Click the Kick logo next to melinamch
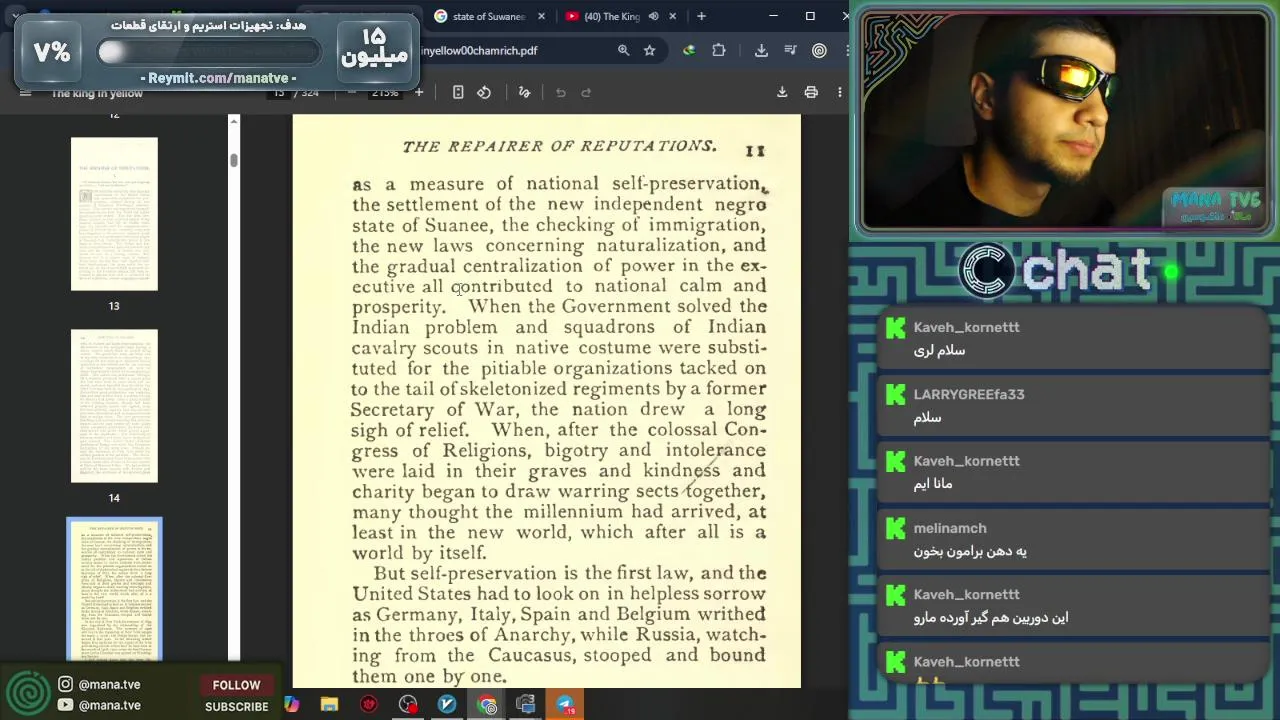The width and height of the screenshot is (1280, 720). (896, 528)
